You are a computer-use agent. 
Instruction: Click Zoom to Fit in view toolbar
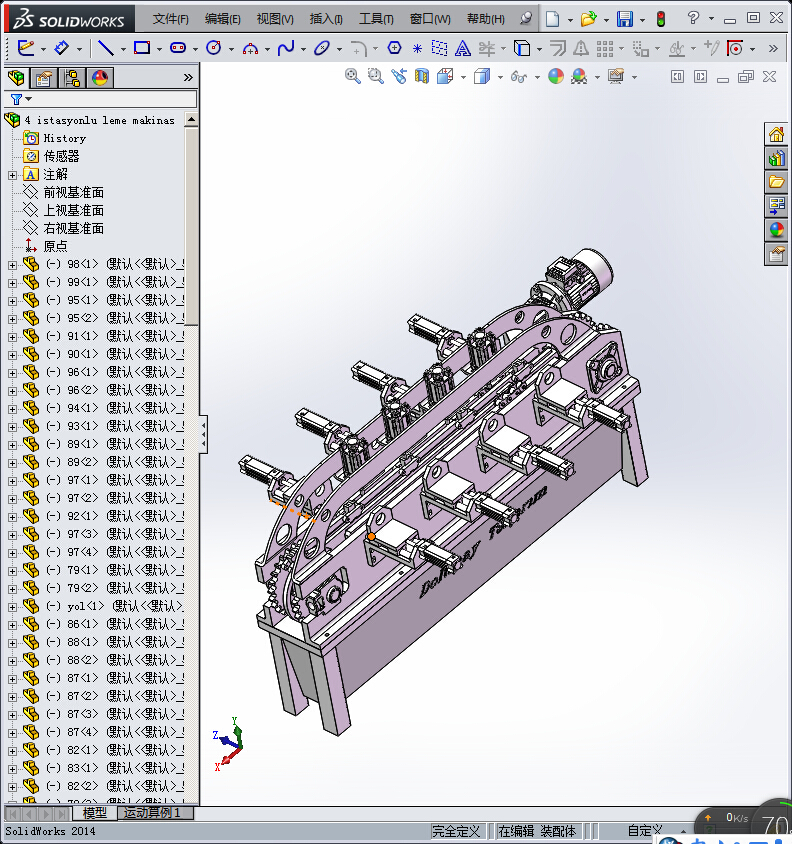[x=352, y=76]
